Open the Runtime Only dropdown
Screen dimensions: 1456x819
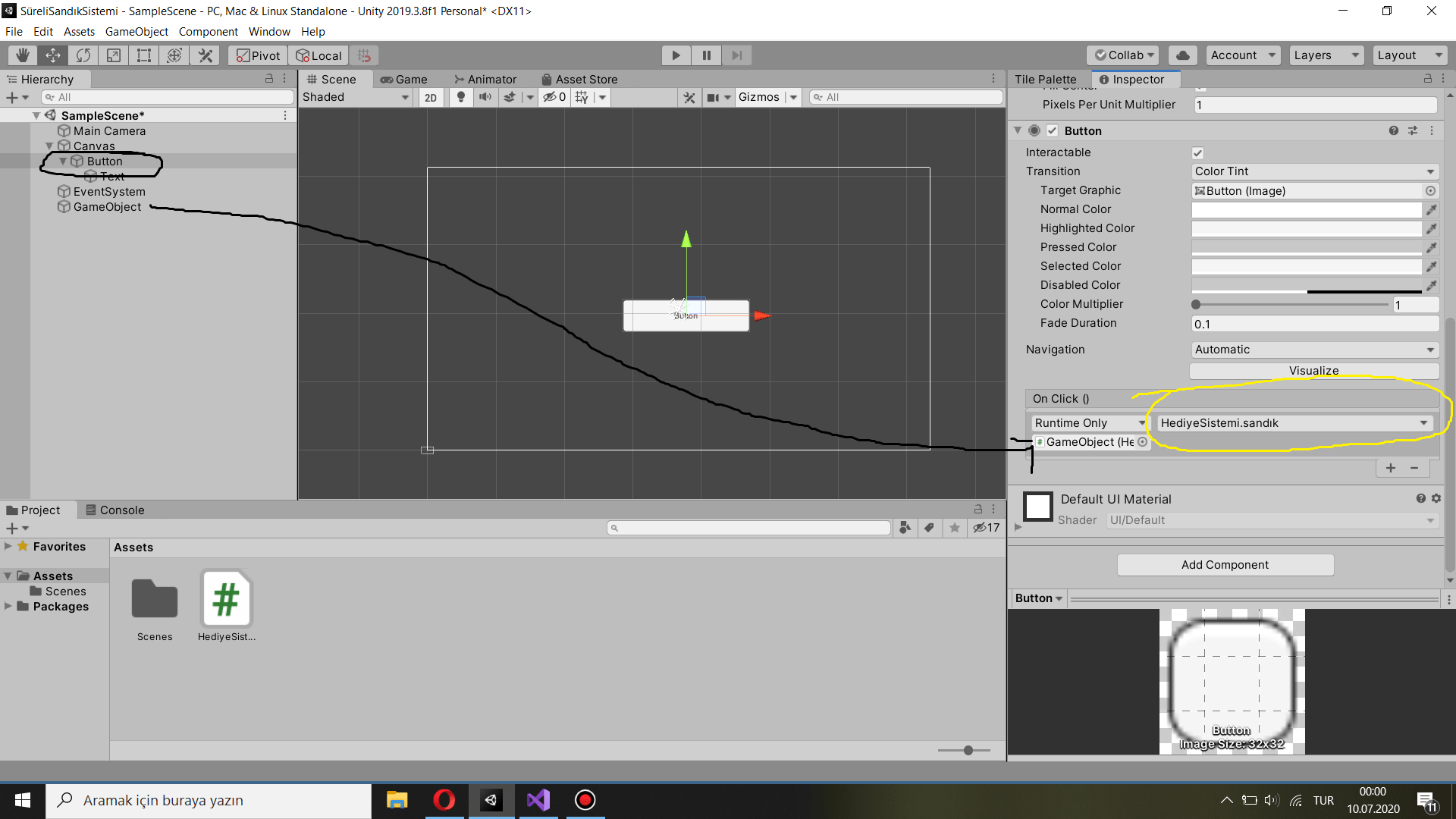[x=1090, y=423]
